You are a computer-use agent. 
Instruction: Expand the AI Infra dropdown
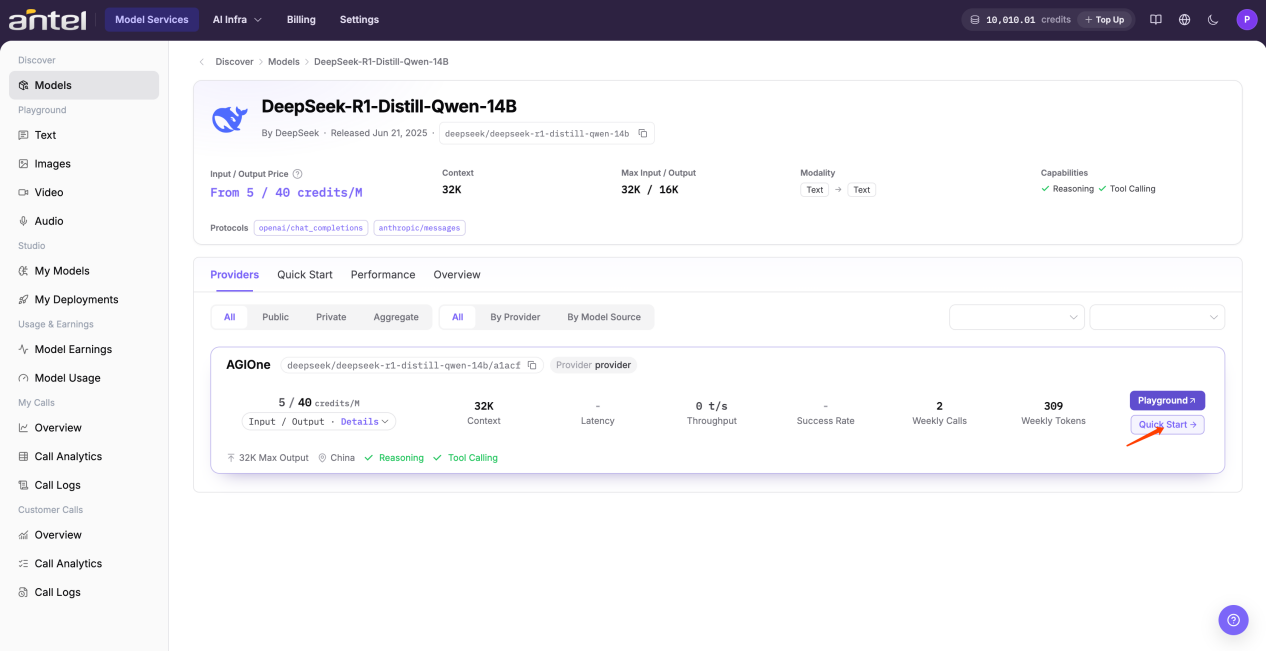237,19
